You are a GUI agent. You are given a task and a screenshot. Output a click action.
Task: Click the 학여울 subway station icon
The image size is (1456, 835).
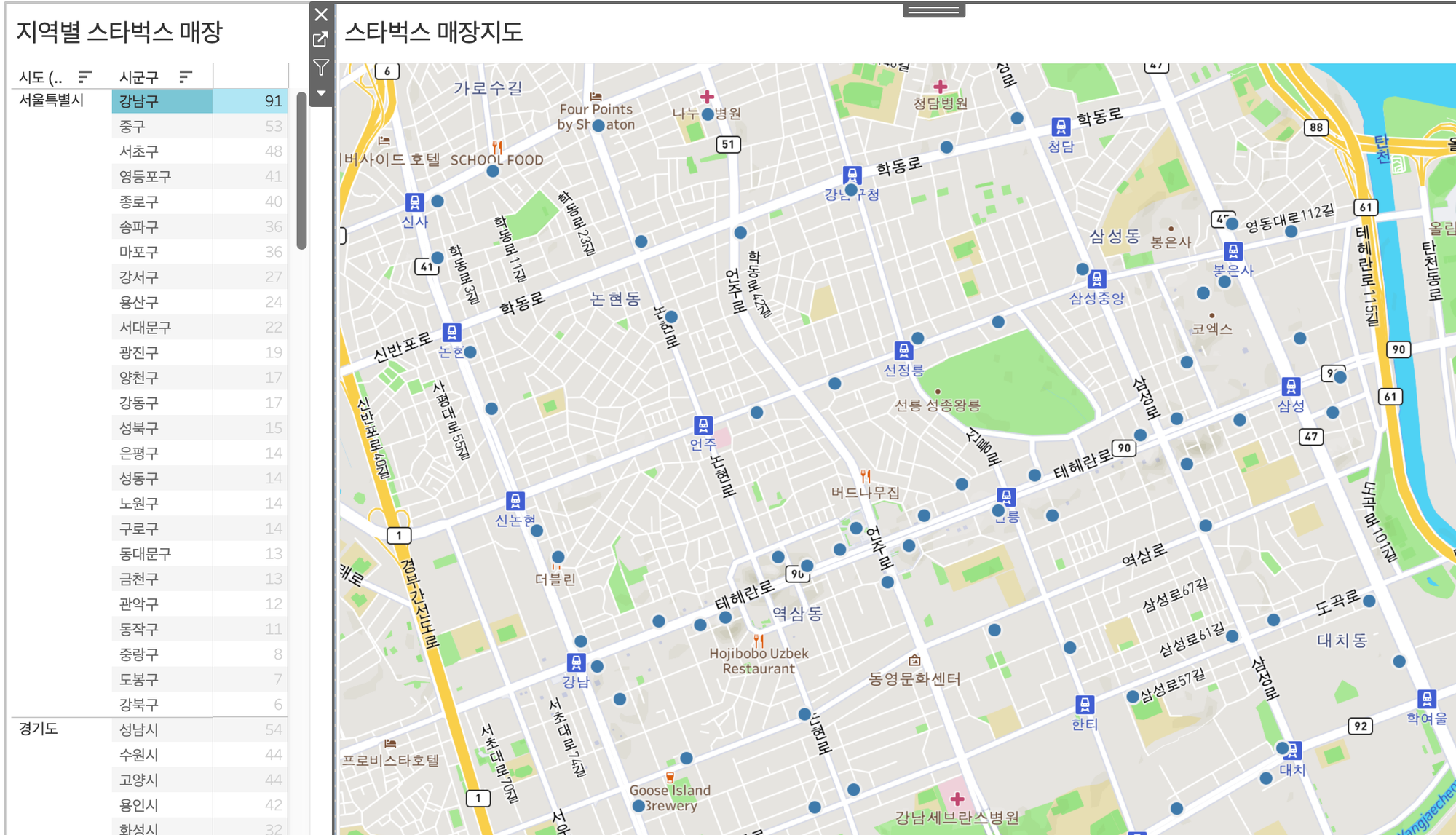[x=1427, y=699]
